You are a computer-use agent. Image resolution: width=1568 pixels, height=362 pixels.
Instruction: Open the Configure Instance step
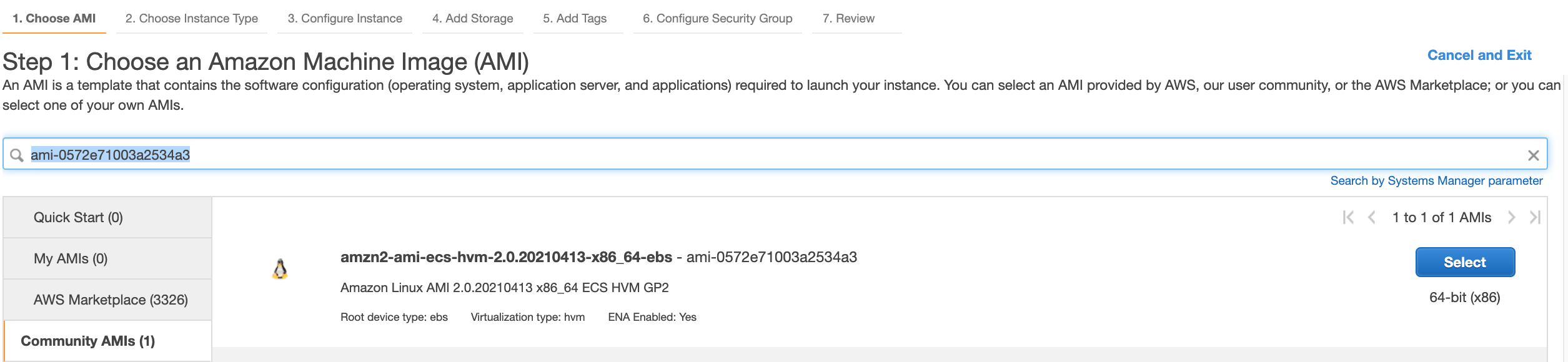345,19
